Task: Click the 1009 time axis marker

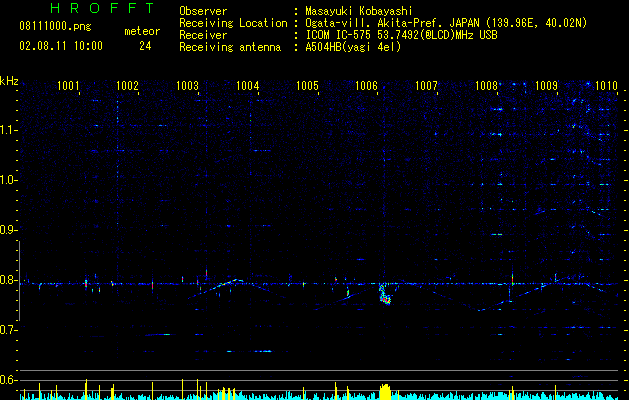Action: [x=546, y=85]
